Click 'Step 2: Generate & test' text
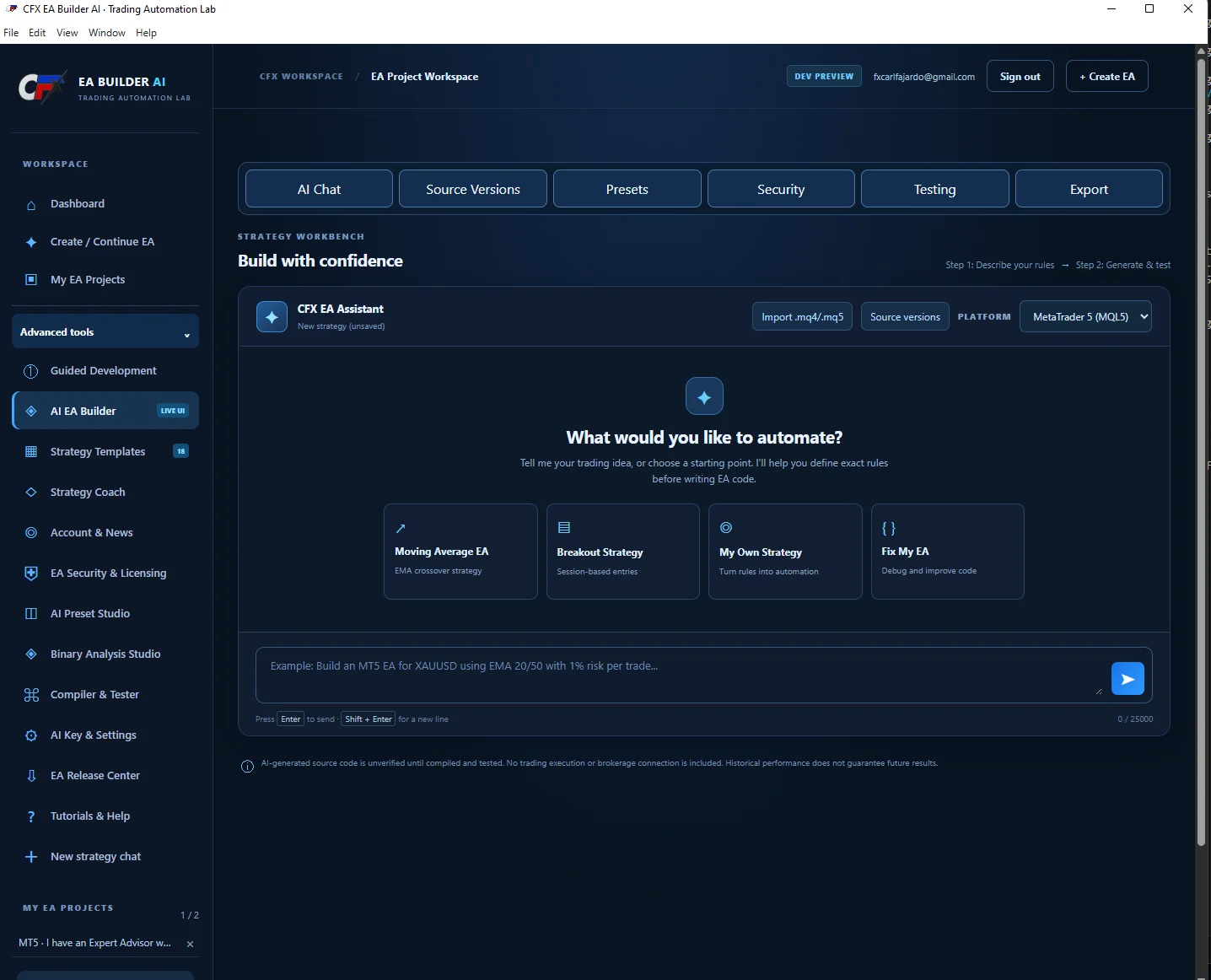Image resolution: width=1211 pixels, height=980 pixels. coord(1123,265)
